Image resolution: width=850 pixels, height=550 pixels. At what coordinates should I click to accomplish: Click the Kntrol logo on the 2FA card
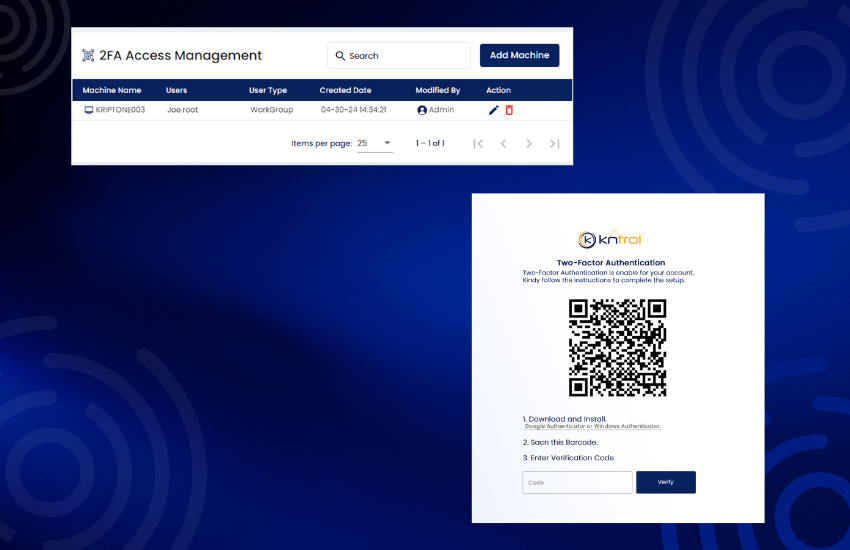tap(610, 239)
